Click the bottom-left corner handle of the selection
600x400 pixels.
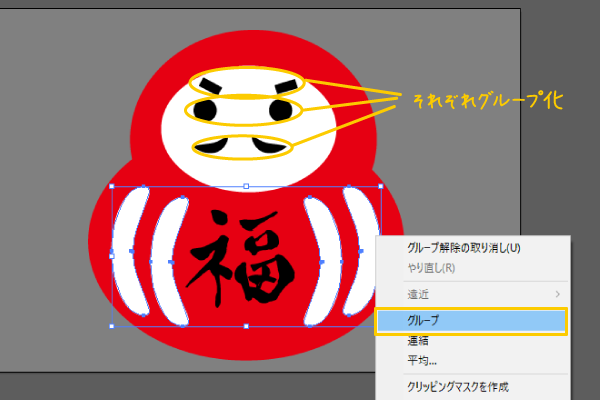pos(112,326)
